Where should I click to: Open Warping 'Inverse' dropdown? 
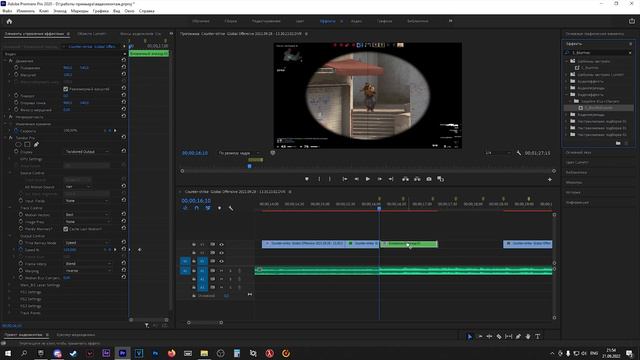(87, 271)
